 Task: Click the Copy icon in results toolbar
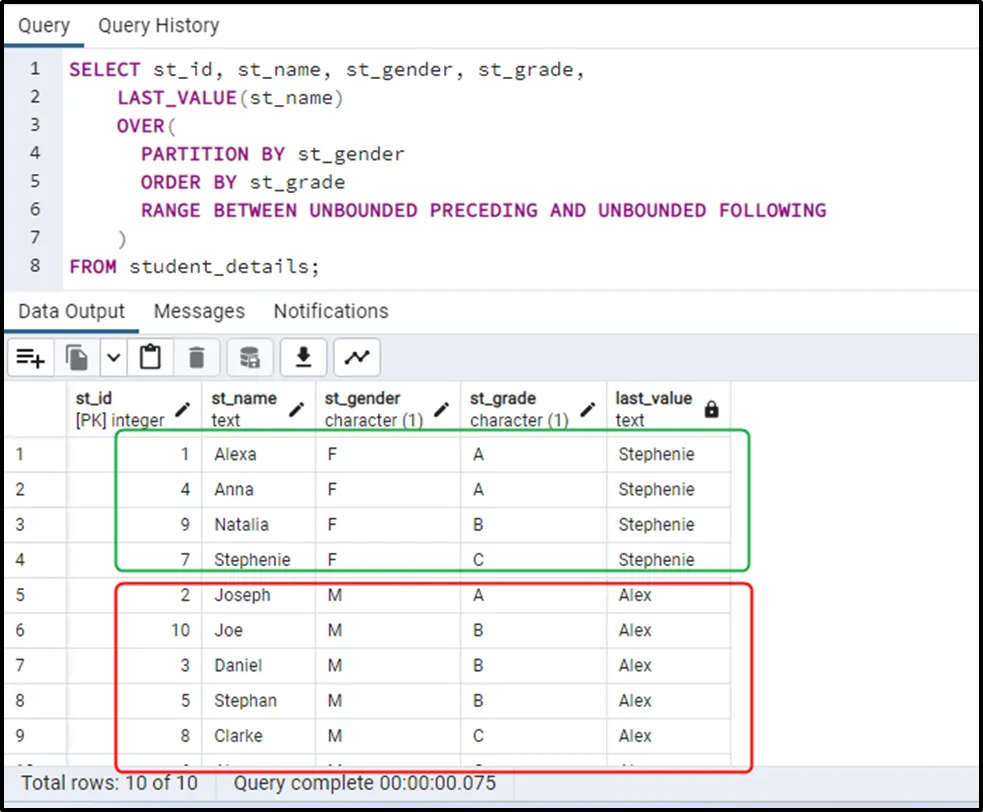click(x=76, y=357)
